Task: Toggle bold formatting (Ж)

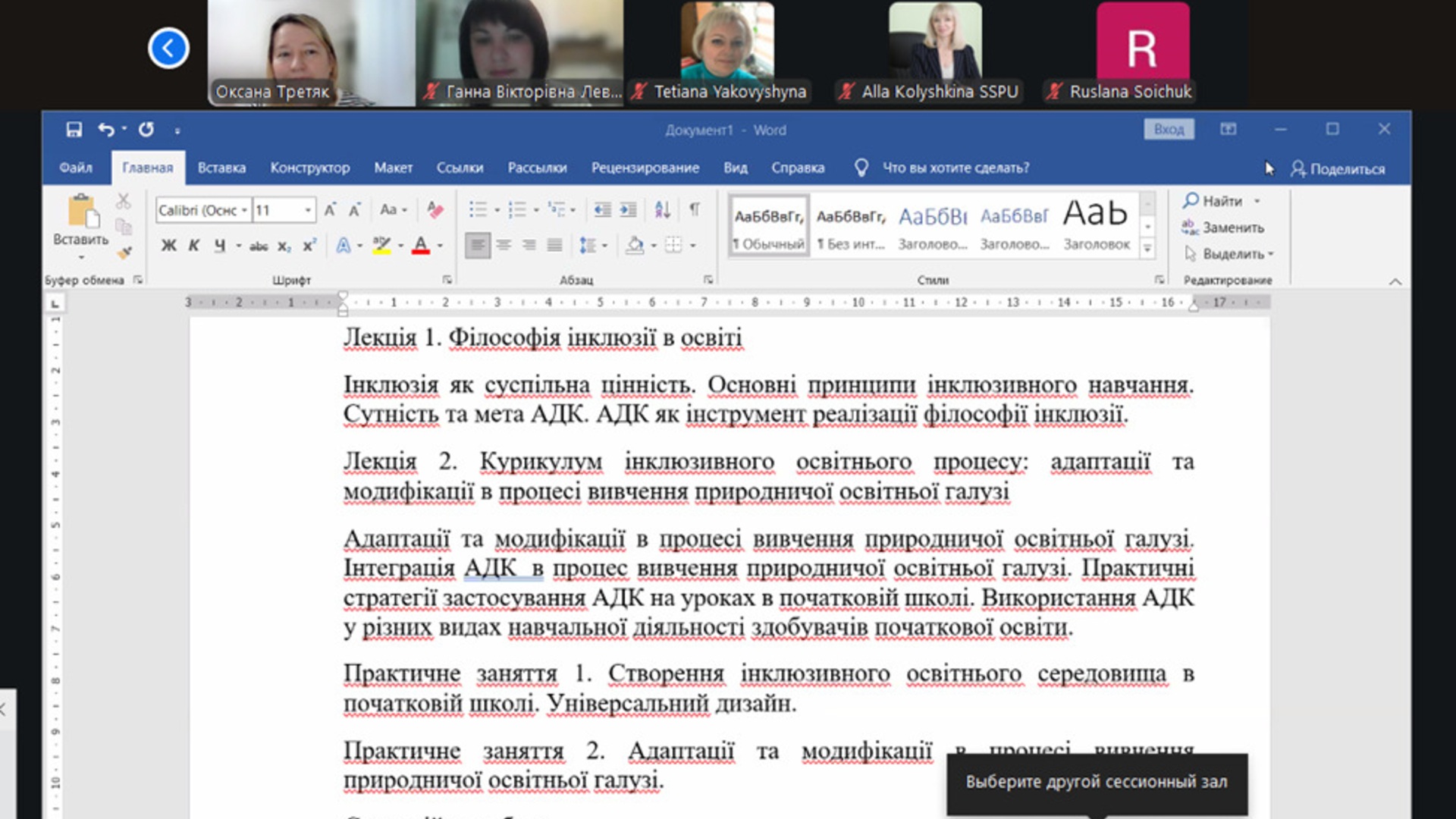Action: click(x=168, y=245)
